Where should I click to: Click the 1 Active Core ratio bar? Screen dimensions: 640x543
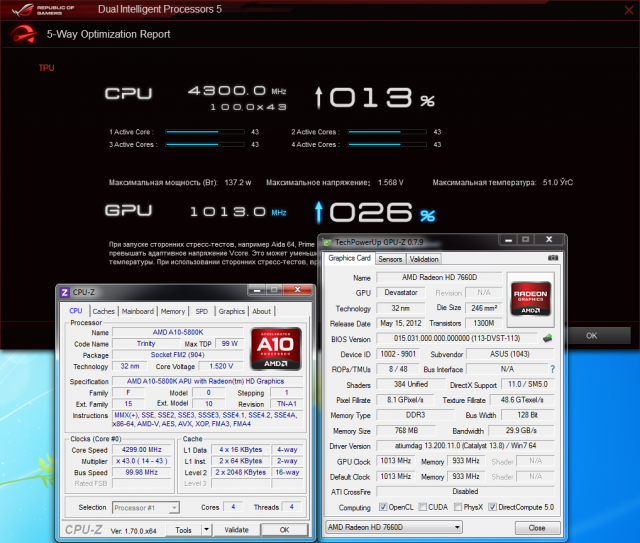205,132
